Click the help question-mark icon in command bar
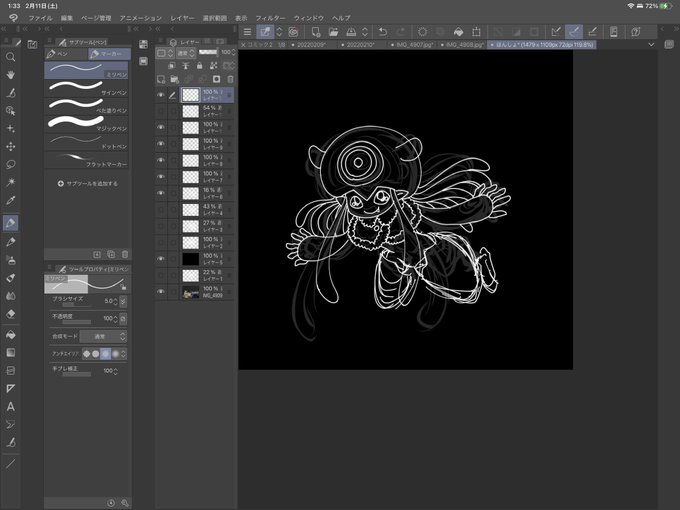This screenshot has width=680, height=510. click(635, 32)
